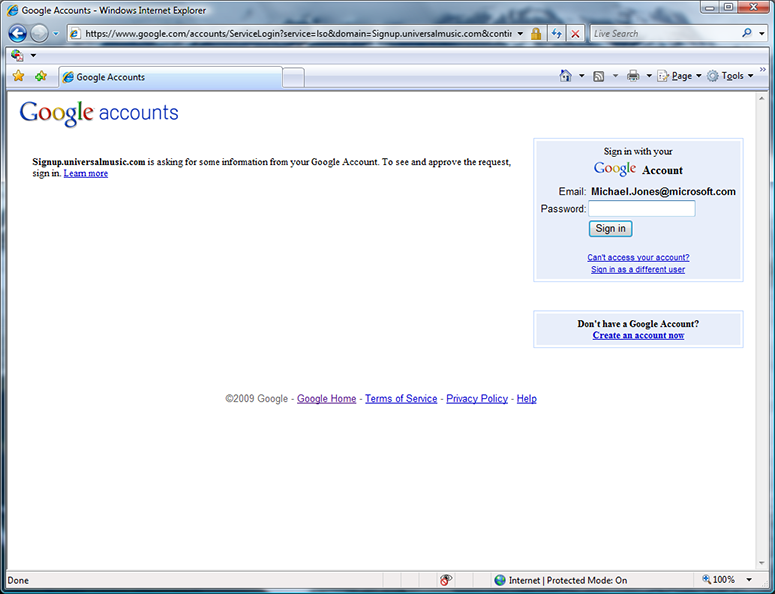Click the Add to Favorites icon
775x594 pixels.
click(41, 76)
